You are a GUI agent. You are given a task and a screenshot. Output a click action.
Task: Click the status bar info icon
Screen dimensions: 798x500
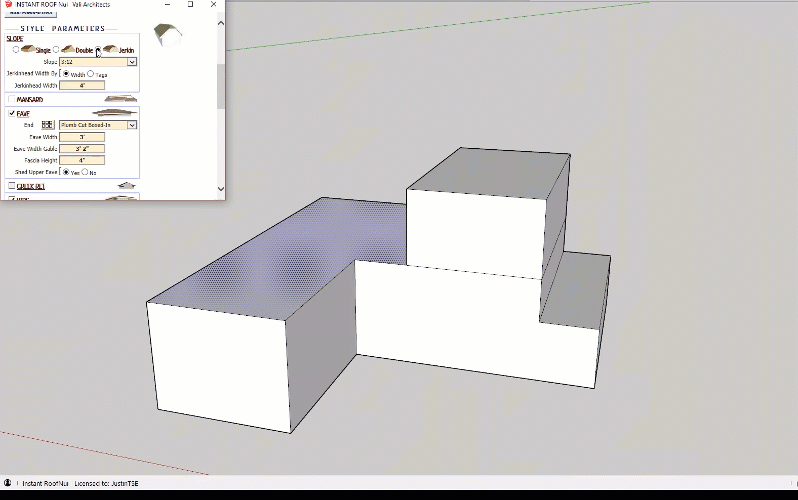(8, 483)
